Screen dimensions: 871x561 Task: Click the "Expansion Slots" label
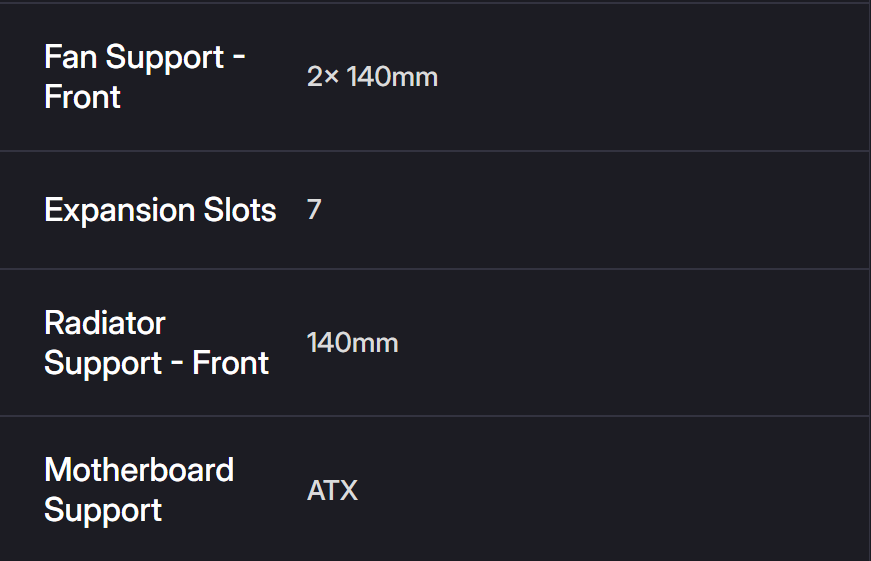click(160, 210)
